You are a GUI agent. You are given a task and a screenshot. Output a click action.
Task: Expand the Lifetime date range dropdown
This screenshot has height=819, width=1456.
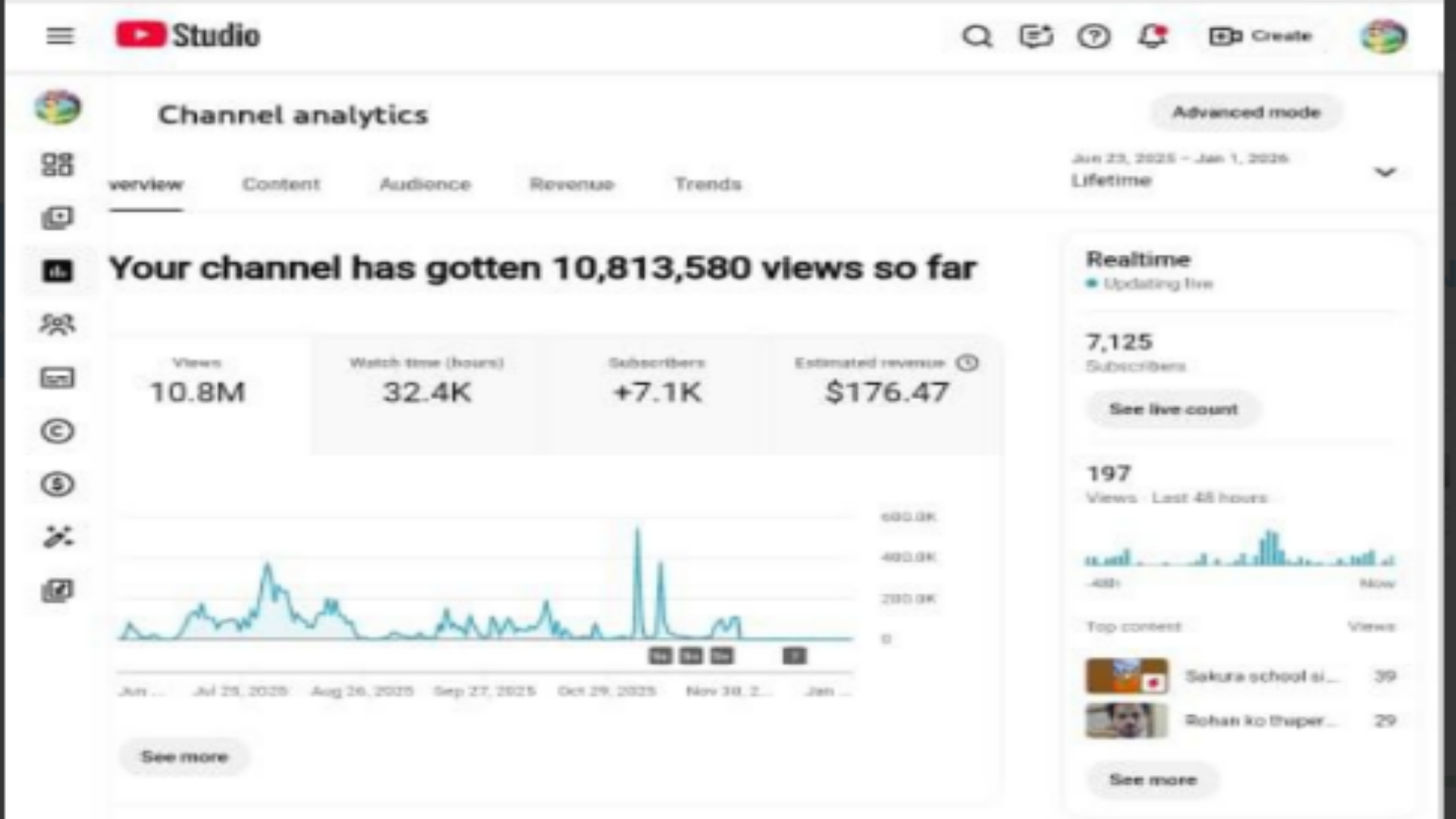point(1385,171)
